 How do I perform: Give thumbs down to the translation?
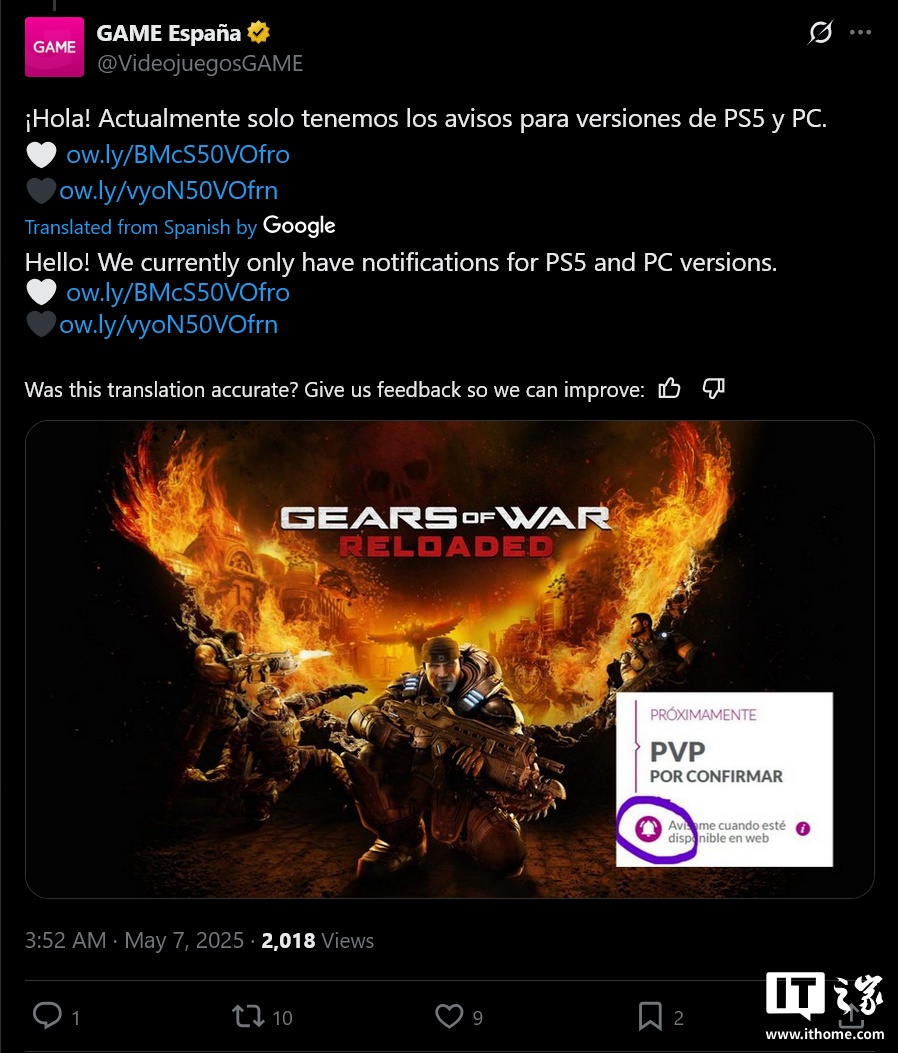click(x=713, y=388)
